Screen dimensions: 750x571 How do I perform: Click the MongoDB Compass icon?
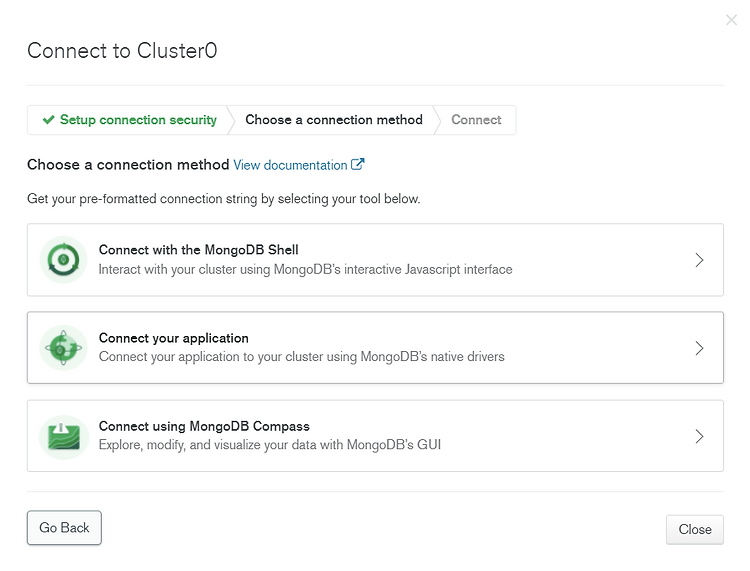[x=63, y=437]
